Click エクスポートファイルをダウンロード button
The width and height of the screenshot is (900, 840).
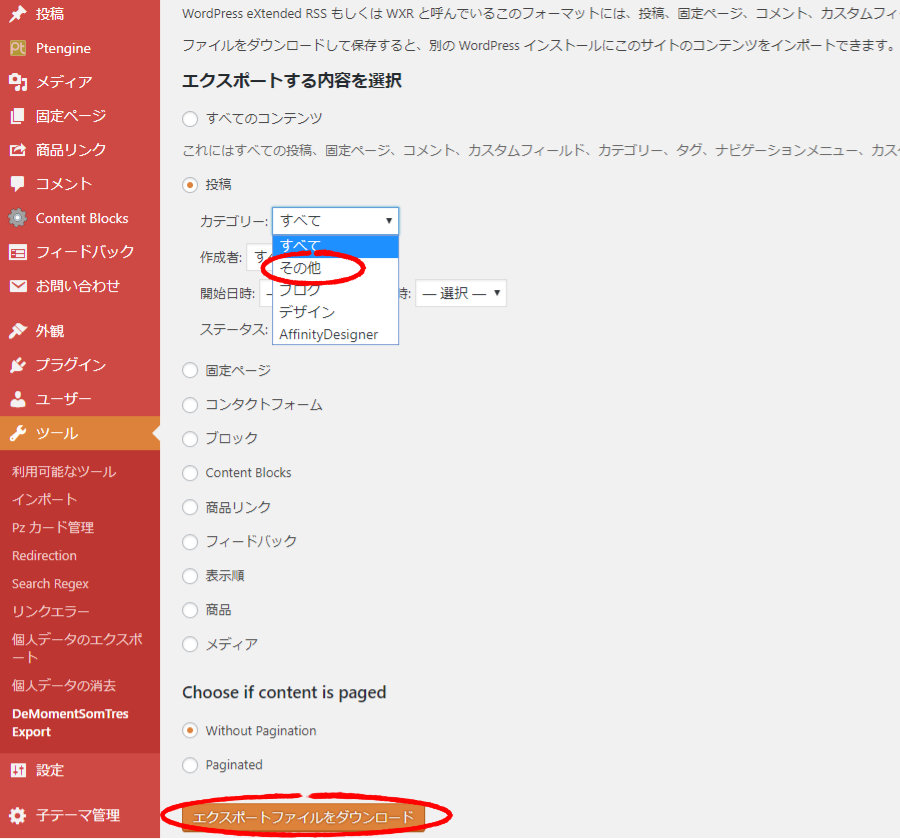coord(303,817)
